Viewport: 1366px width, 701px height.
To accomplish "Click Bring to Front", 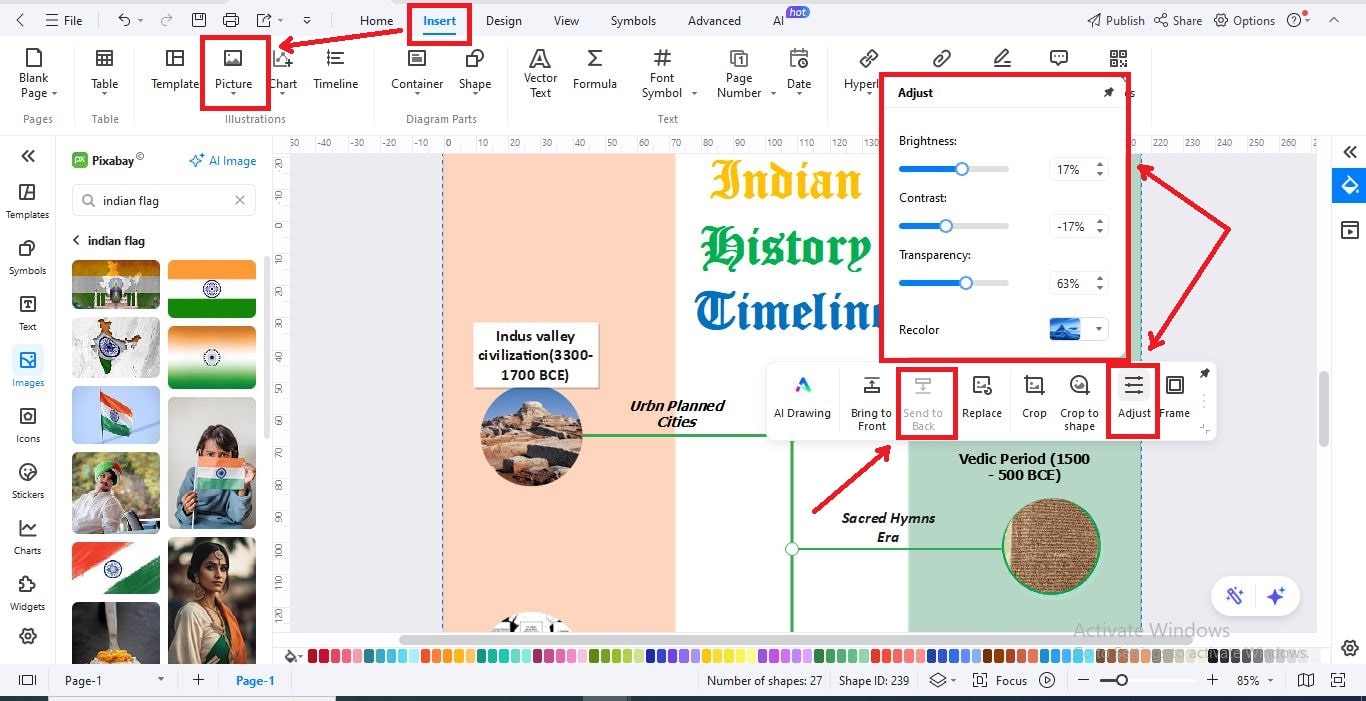I will pyautogui.click(x=871, y=404).
